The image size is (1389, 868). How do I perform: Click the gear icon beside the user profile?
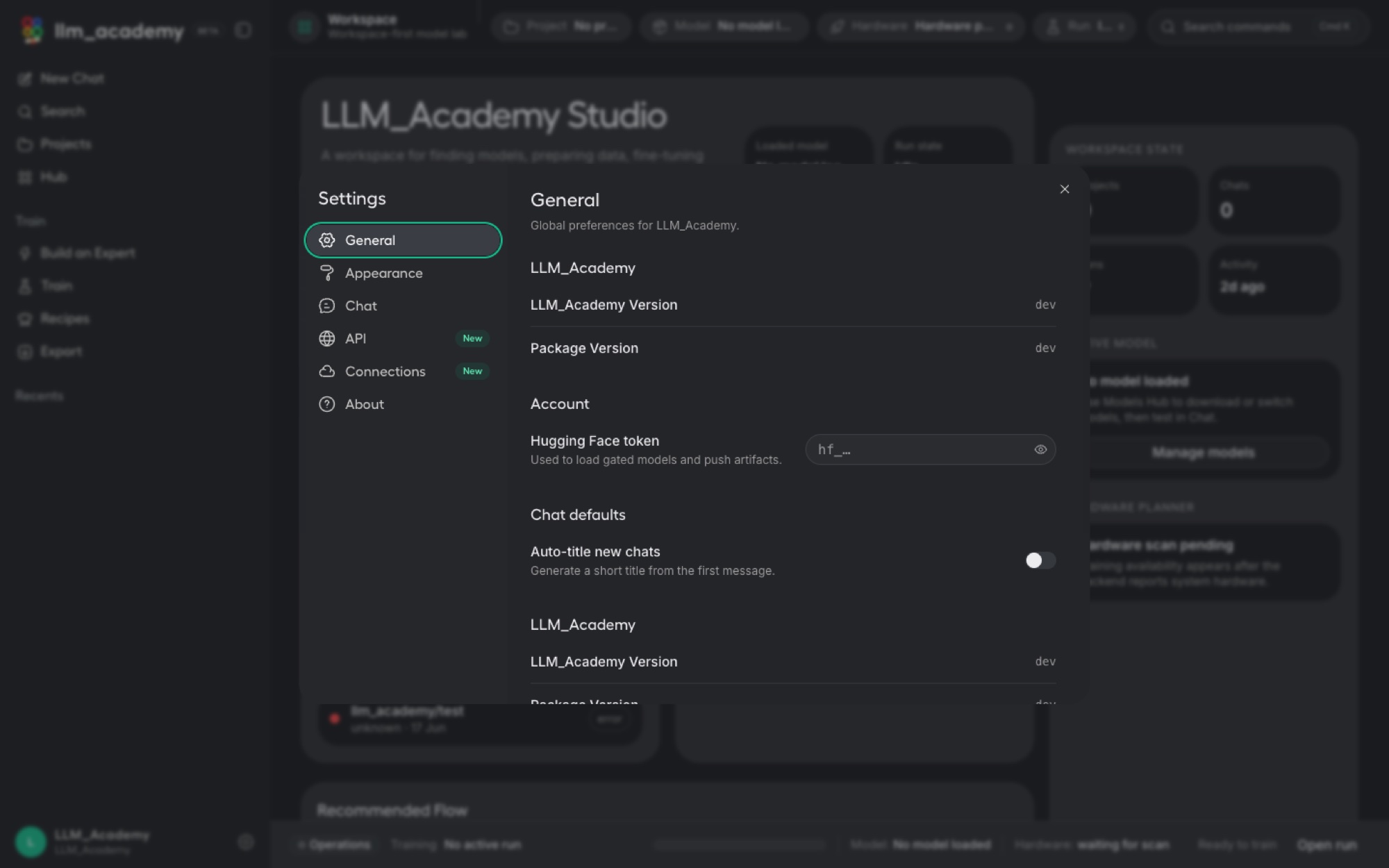(x=246, y=842)
